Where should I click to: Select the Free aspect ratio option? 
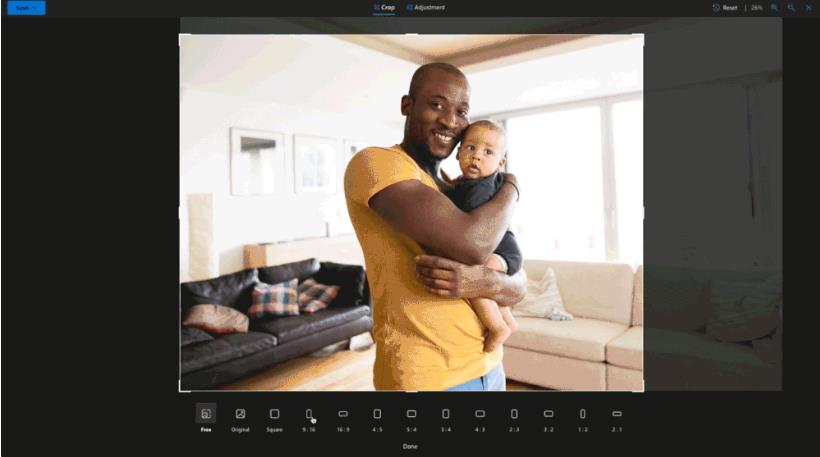(x=206, y=414)
